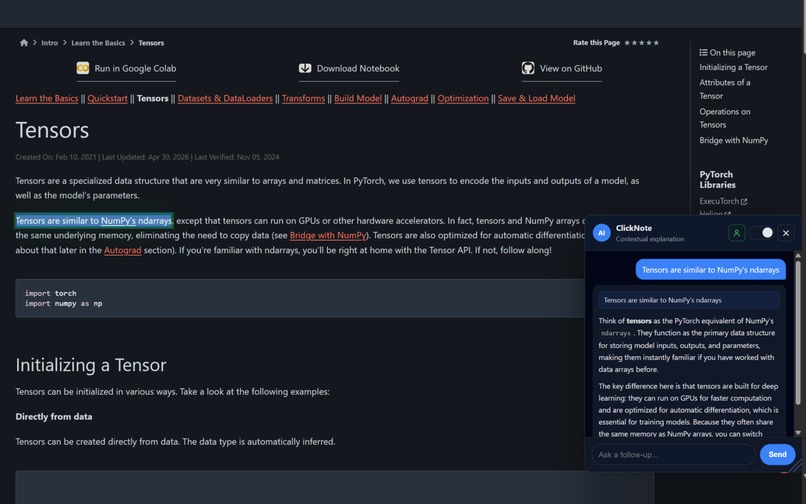Jump to Bridge with NumPy in sidebar
Image resolution: width=806 pixels, height=504 pixels.
tap(734, 140)
